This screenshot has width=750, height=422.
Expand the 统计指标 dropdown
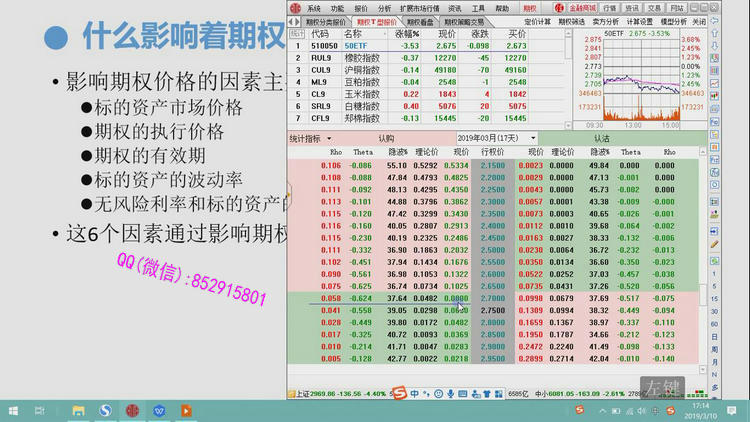tap(310, 138)
